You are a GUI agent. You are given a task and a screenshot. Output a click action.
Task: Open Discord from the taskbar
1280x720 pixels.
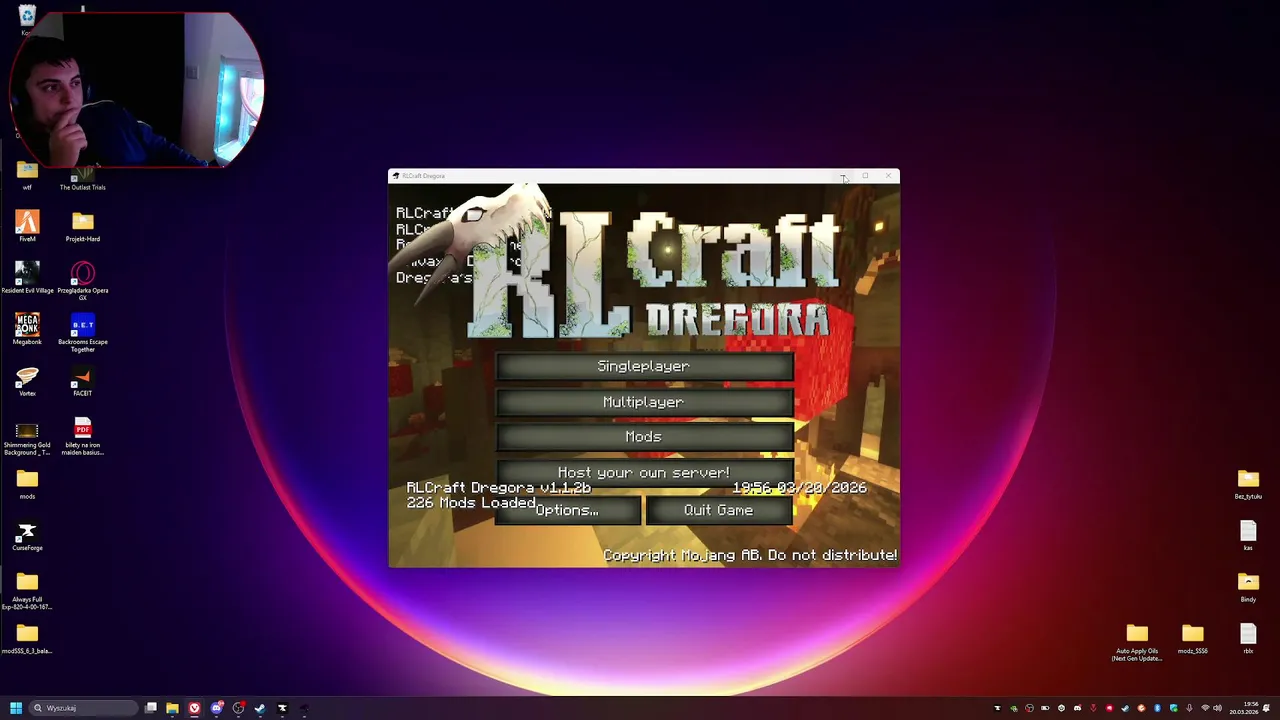coord(216,708)
